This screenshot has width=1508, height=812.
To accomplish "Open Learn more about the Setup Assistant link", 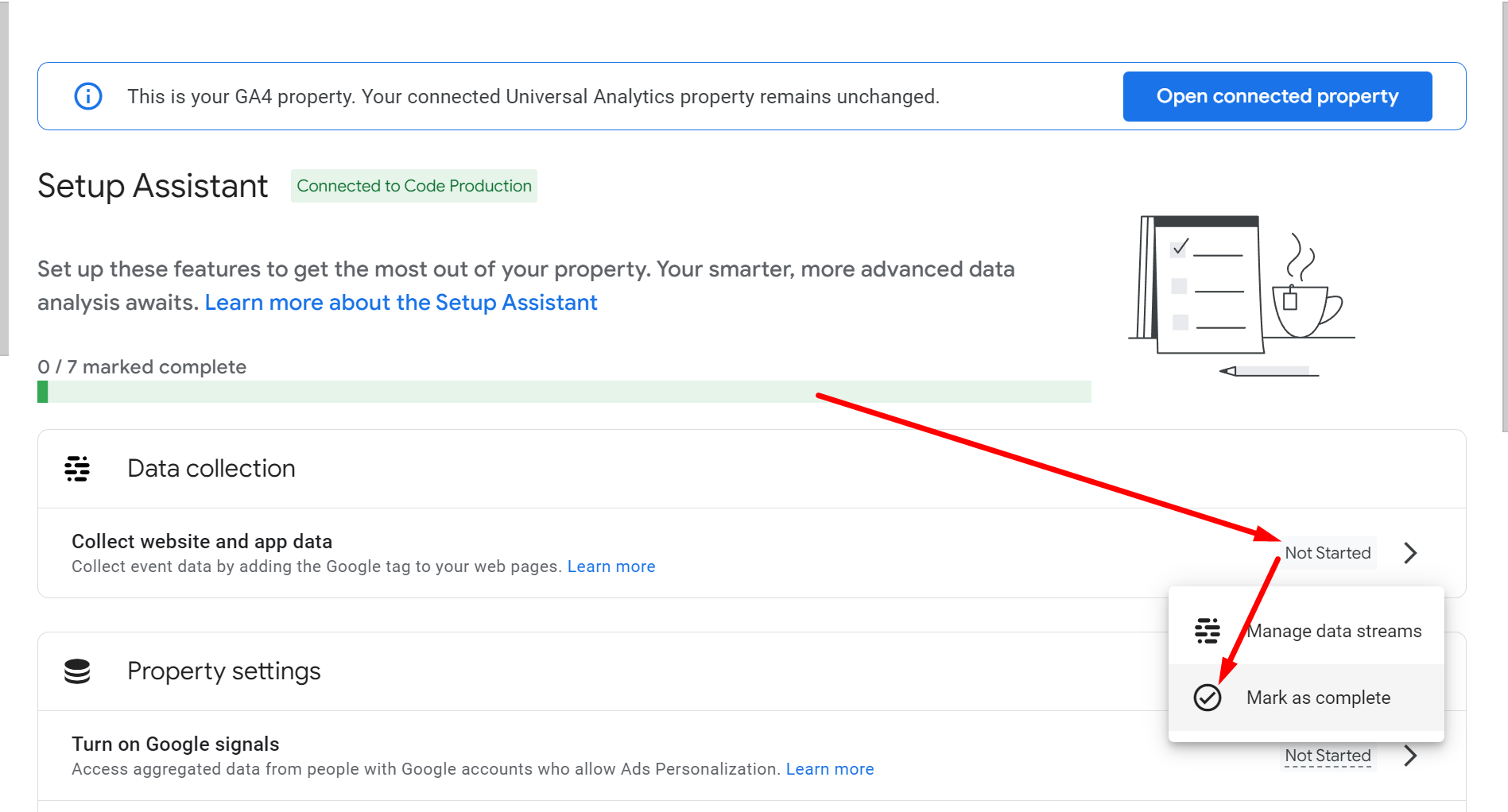I will pyautogui.click(x=401, y=303).
